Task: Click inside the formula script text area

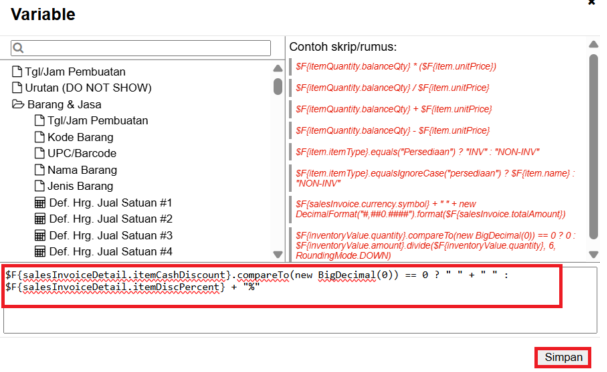Action: pos(300,300)
